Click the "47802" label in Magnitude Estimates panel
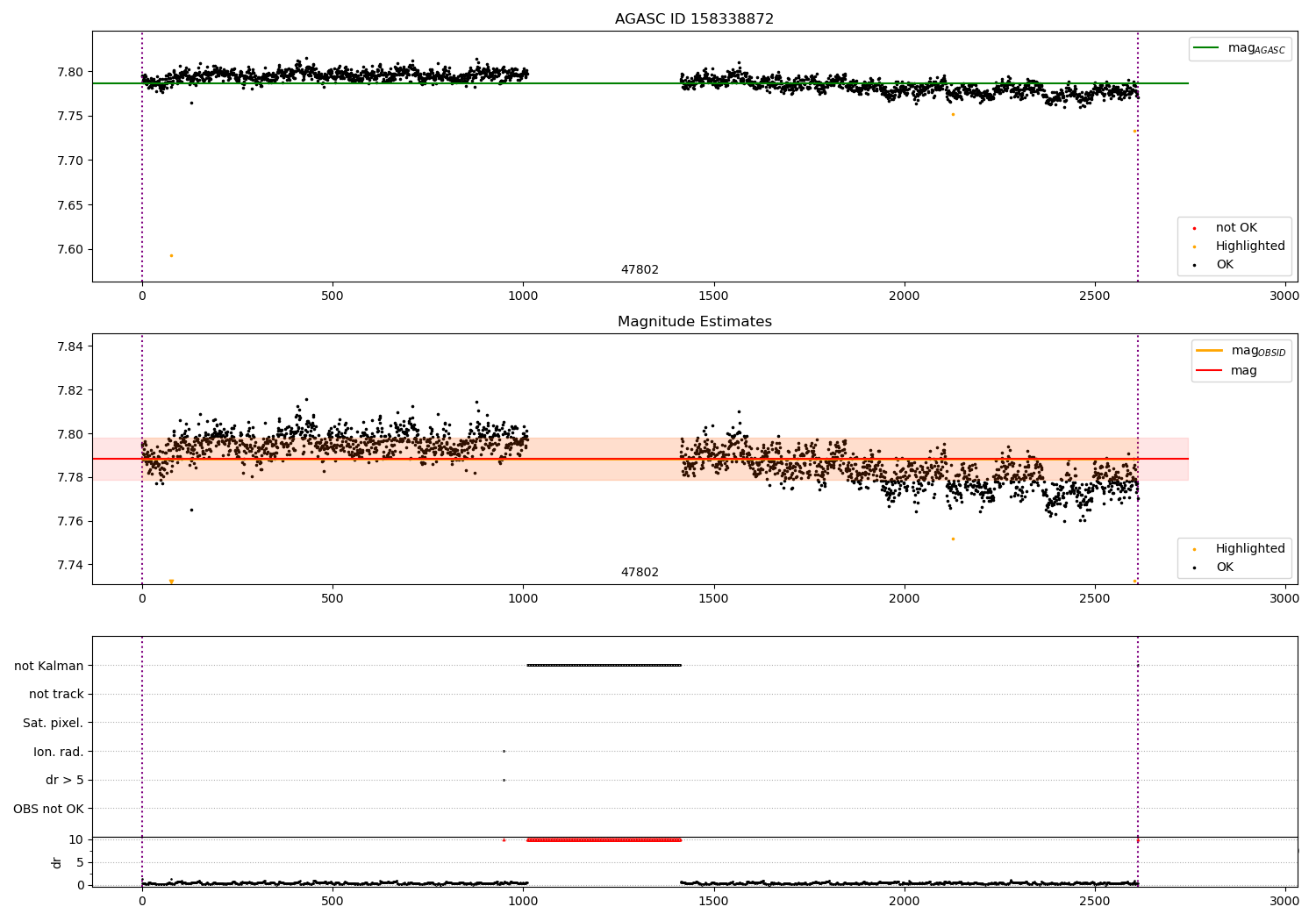This screenshot has height=921, width=1316. click(x=640, y=573)
